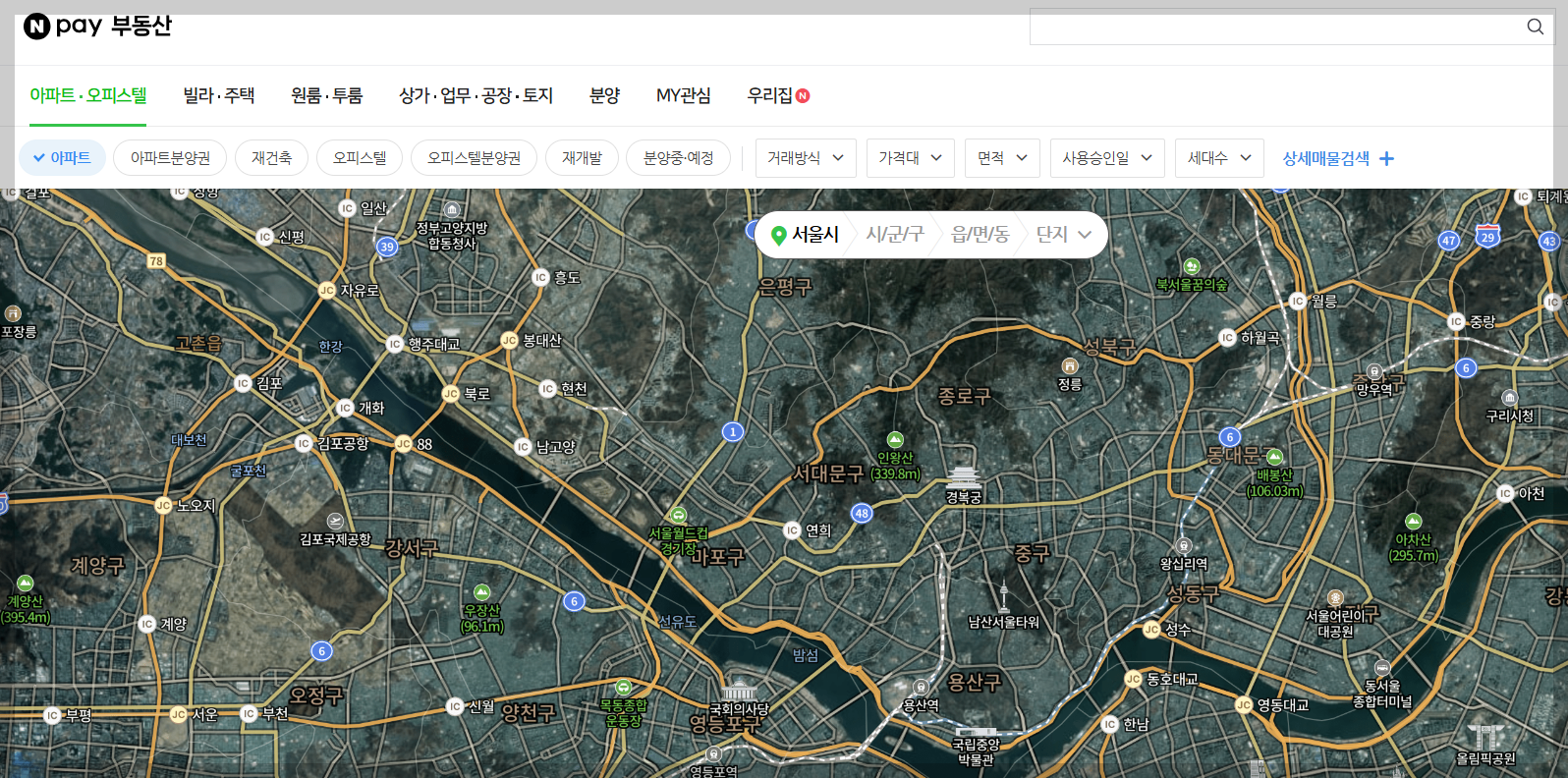This screenshot has height=778, width=1568.
Task: Enable the 오피스텔분양권 filter
Action: coord(474,157)
